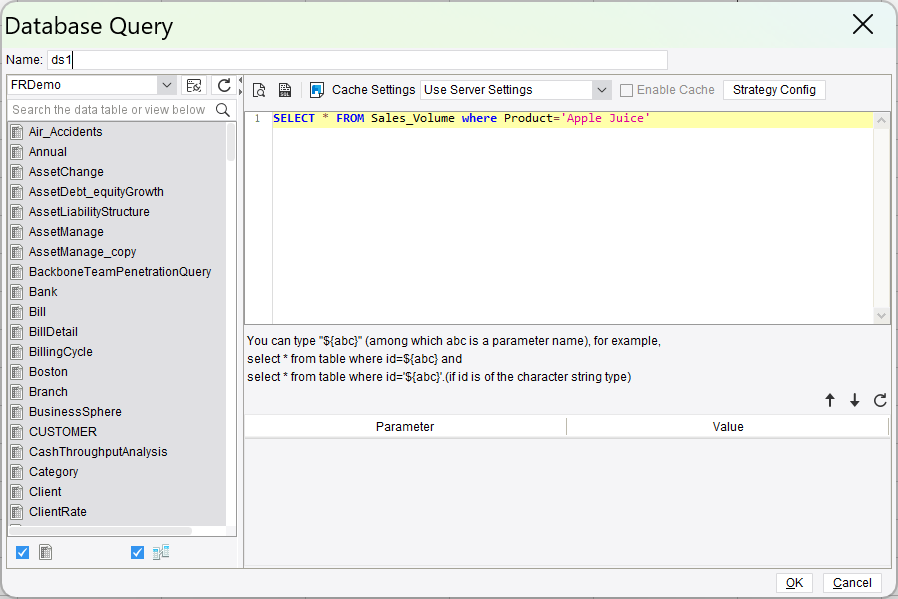This screenshot has width=898, height=599.
Task: Confirm the query with OK
Action: tap(794, 582)
